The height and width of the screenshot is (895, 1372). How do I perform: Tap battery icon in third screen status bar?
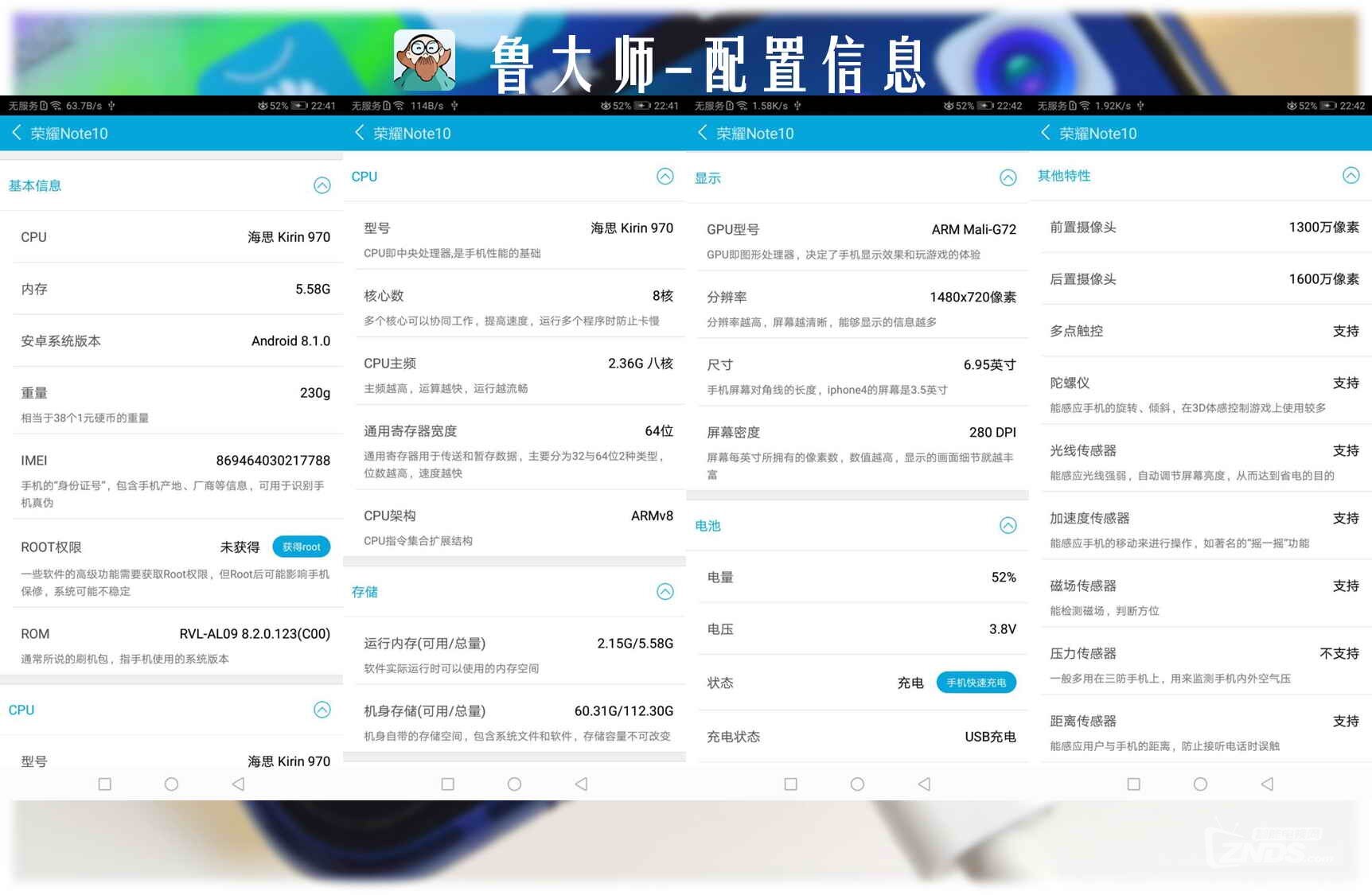[985, 105]
